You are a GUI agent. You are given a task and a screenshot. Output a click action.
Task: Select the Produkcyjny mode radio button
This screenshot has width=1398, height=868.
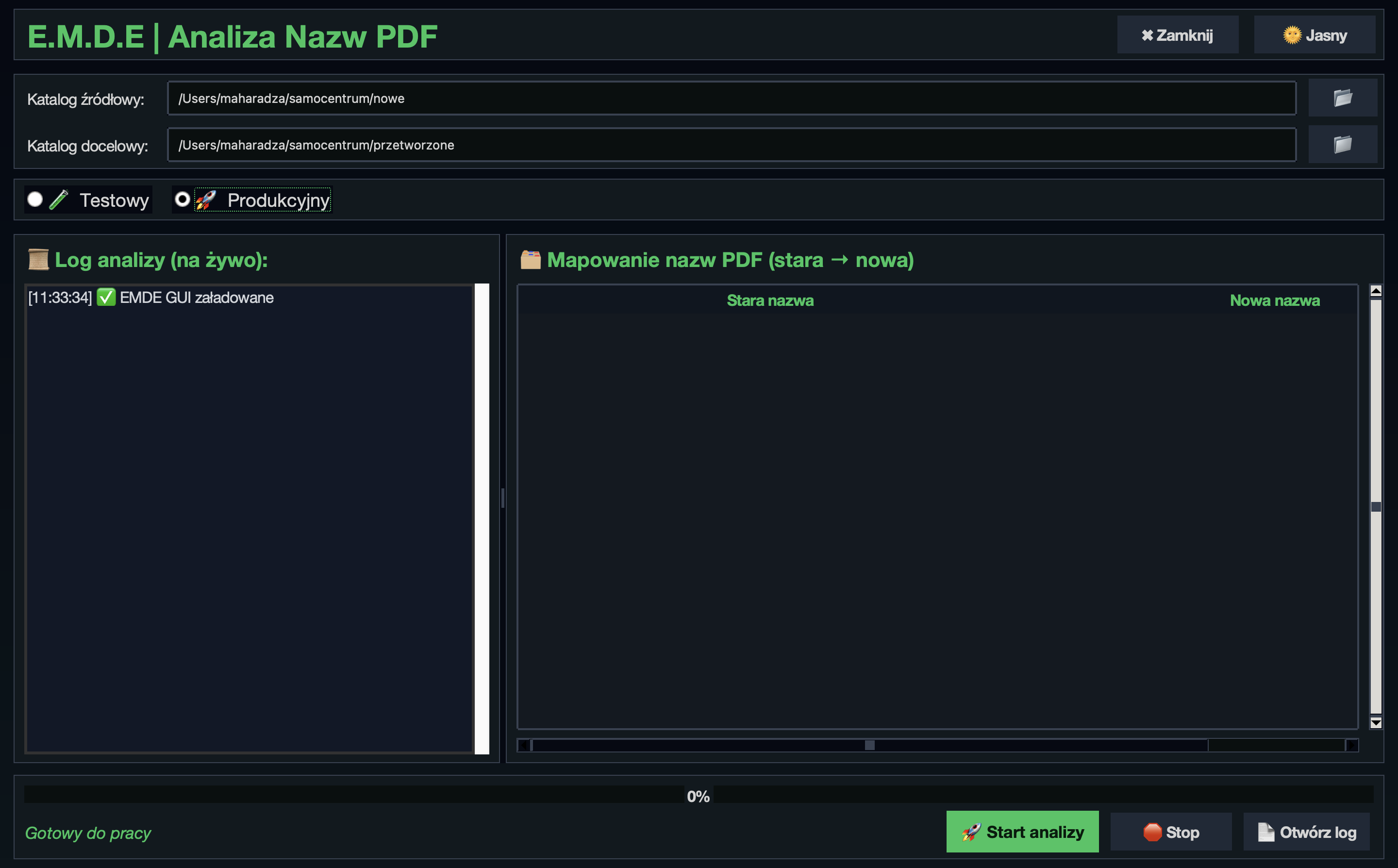[183, 200]
